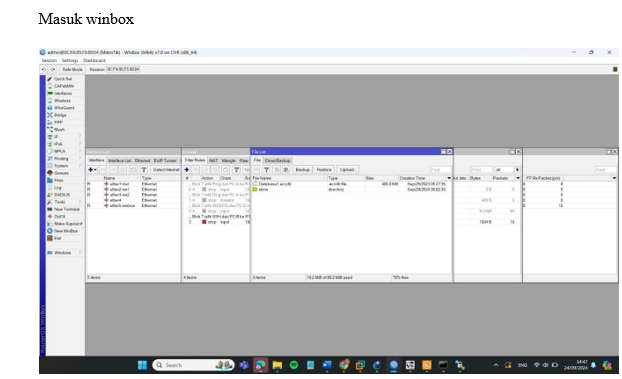Open the Files entry in sidebar
The width and height of the screenshot is (622, 379).
click(59, 180)
